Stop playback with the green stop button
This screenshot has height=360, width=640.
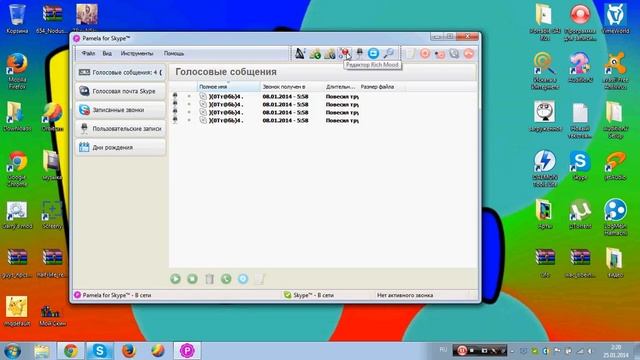[192, 279]
